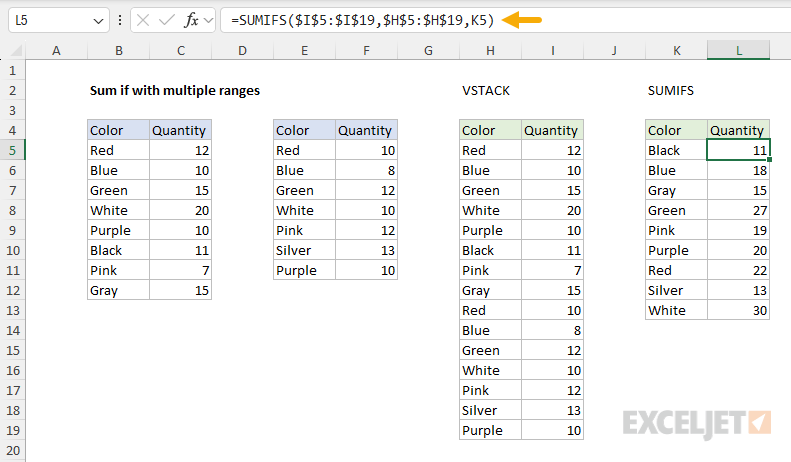791x462 pixels.
Task: Click the VSTACK label cell
Action: tap(486, 91)
